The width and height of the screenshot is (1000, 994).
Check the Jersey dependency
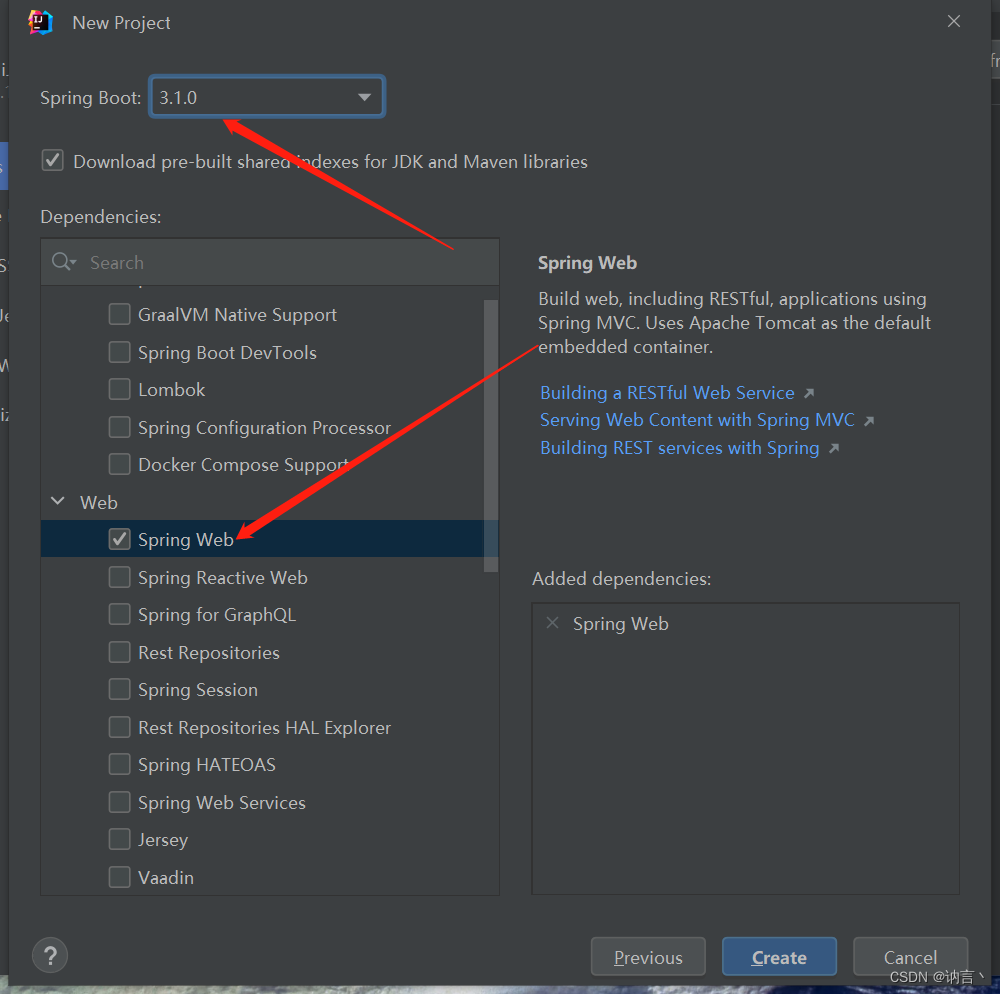[119, 840]
